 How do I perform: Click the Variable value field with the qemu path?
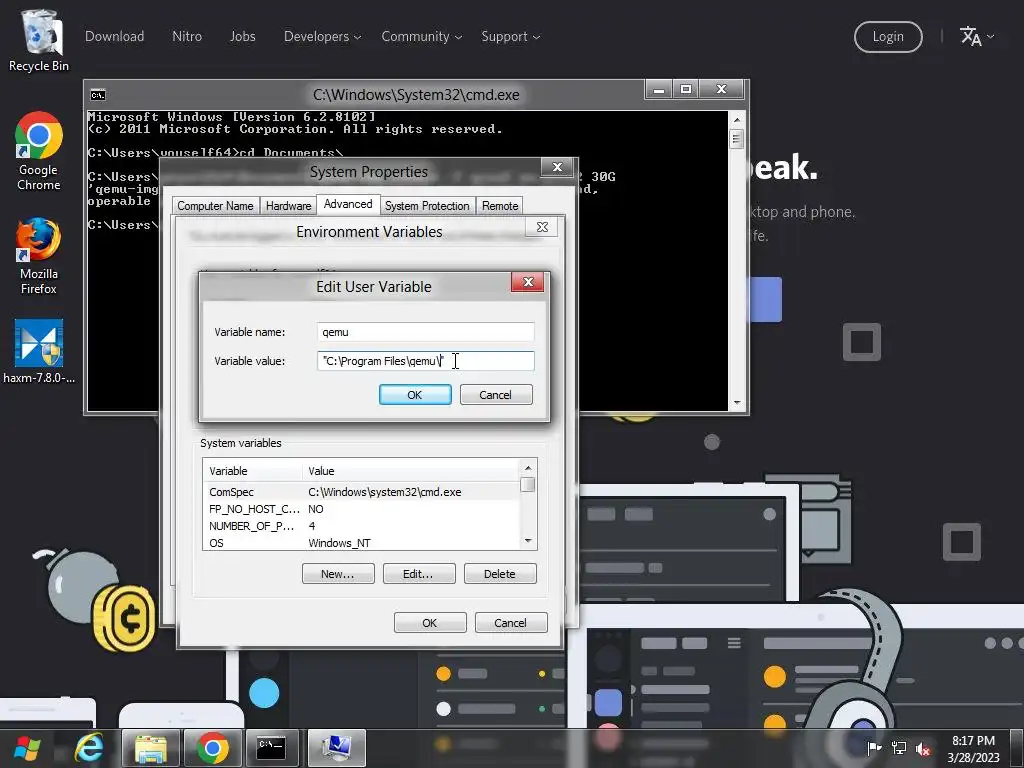pos(426,360)
